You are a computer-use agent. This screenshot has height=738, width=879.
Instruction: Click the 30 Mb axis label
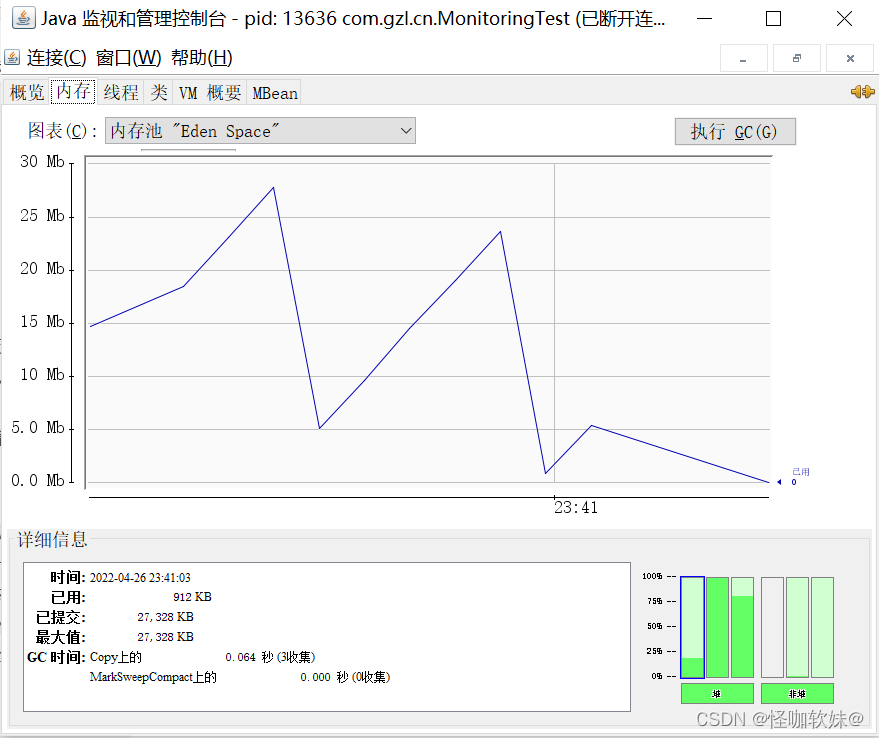click(x=43, y=162)
